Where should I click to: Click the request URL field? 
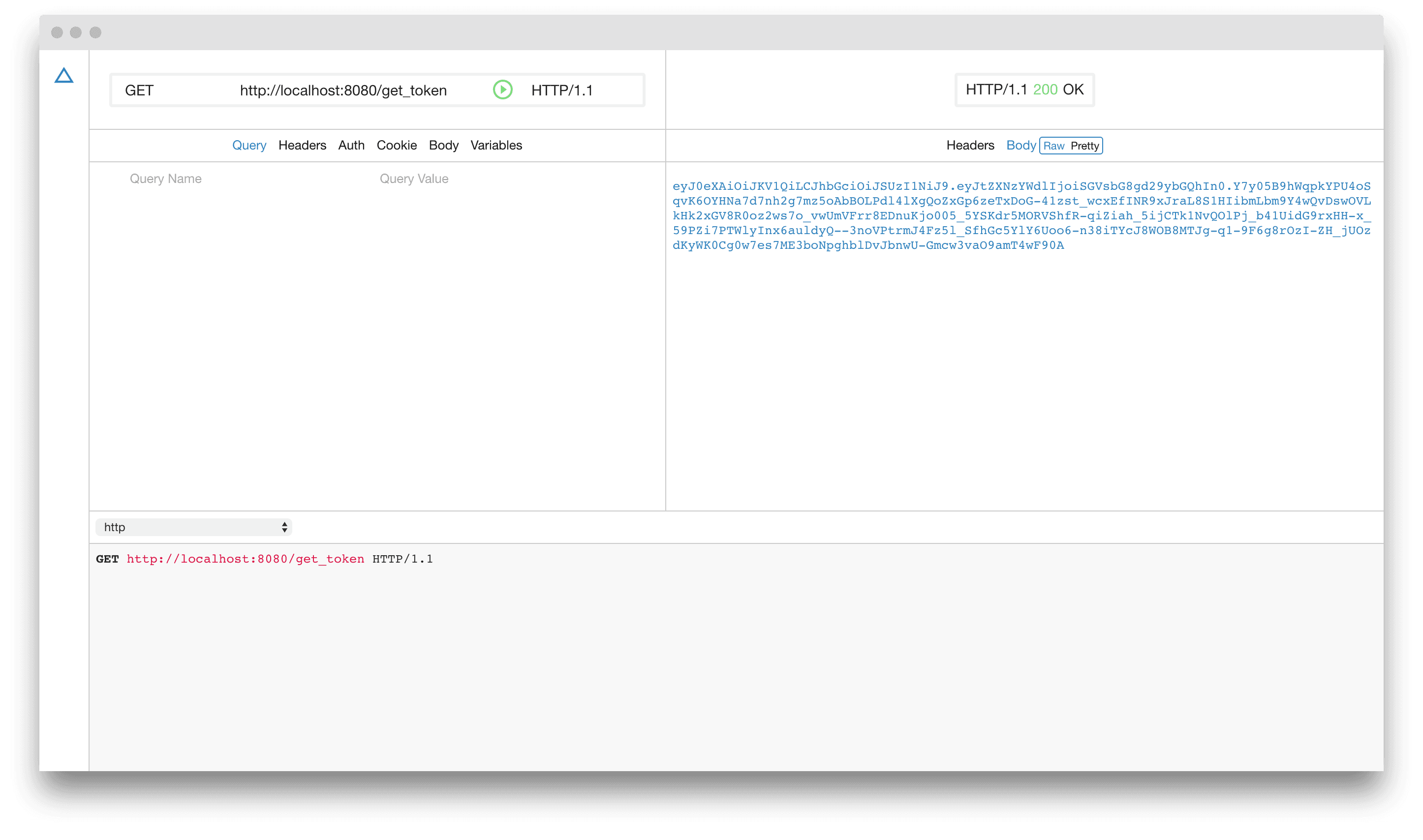point(343,90)
